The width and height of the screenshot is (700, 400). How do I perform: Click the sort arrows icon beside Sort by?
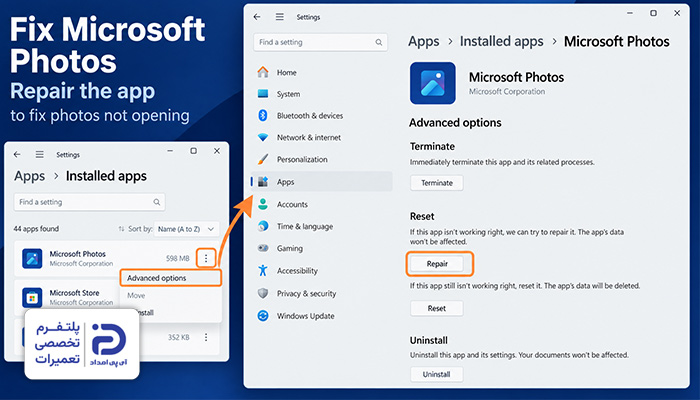coord(121,229)
